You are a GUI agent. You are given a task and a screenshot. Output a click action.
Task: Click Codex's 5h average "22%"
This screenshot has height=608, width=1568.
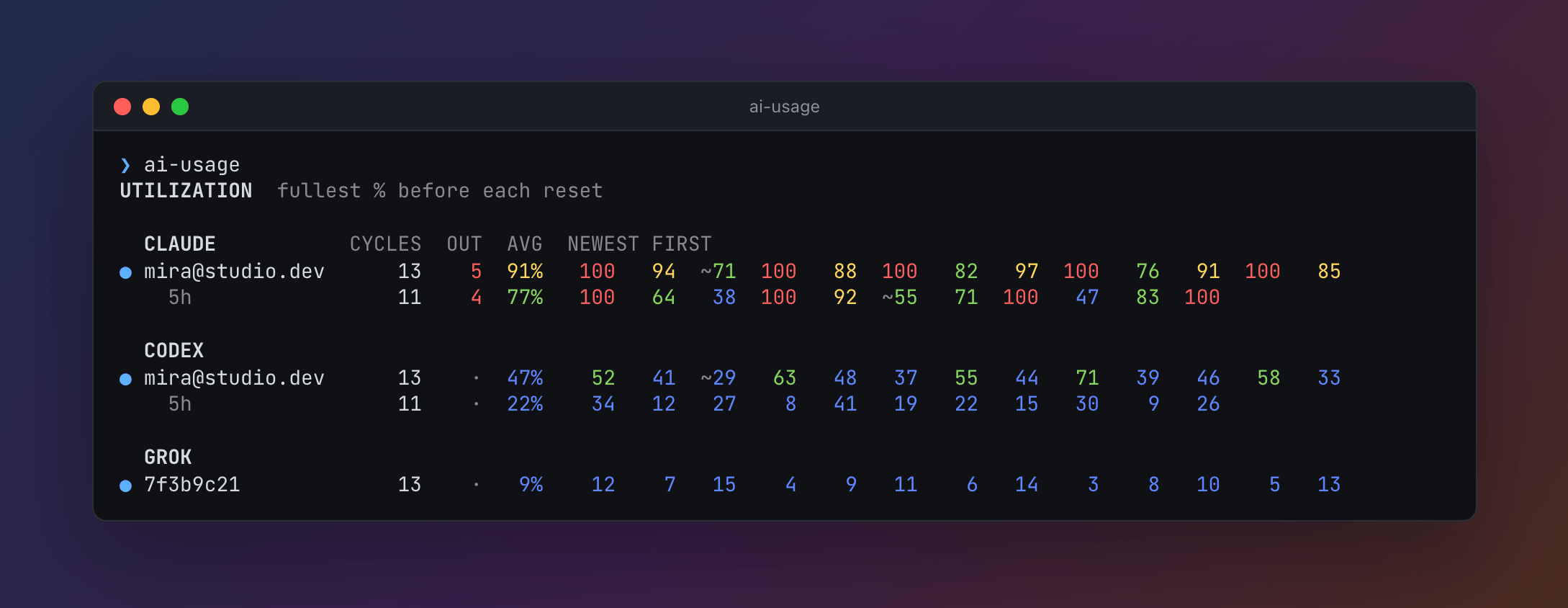(525, 404)
